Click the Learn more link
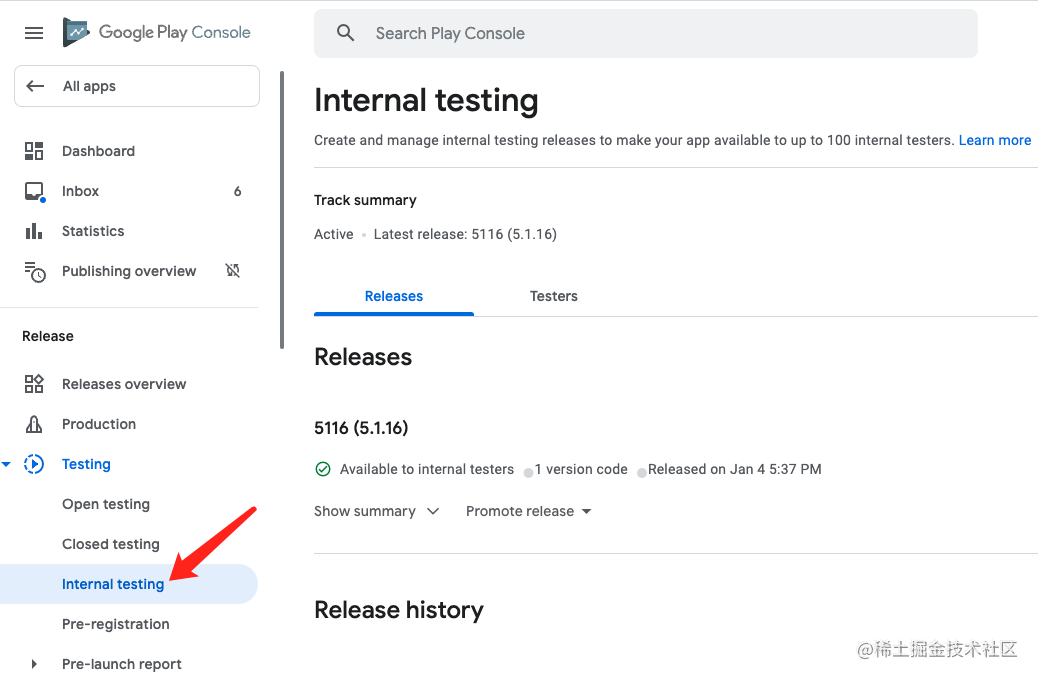1038x680 pixels. point(994,140)
